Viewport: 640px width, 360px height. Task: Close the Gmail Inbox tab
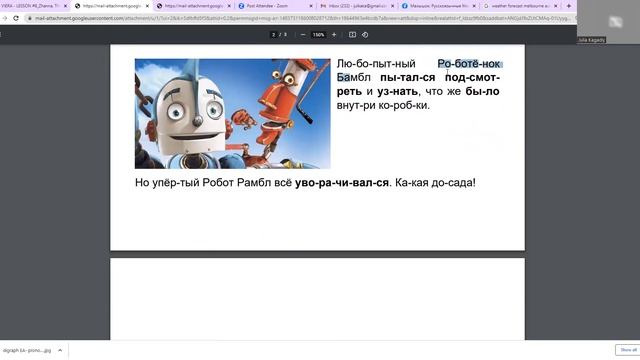[393, 6]
